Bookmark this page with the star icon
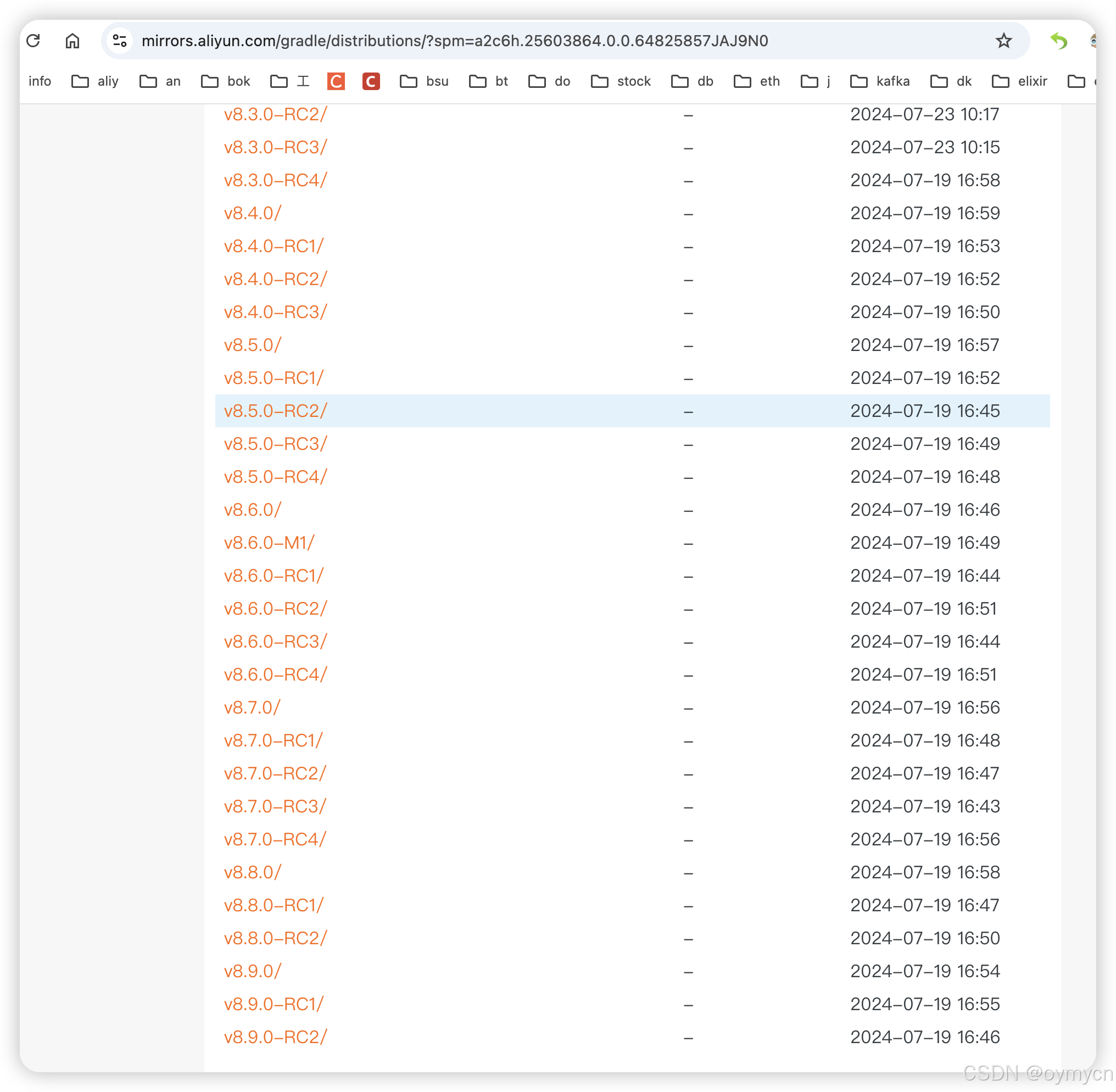 [x=1003, y=41]
